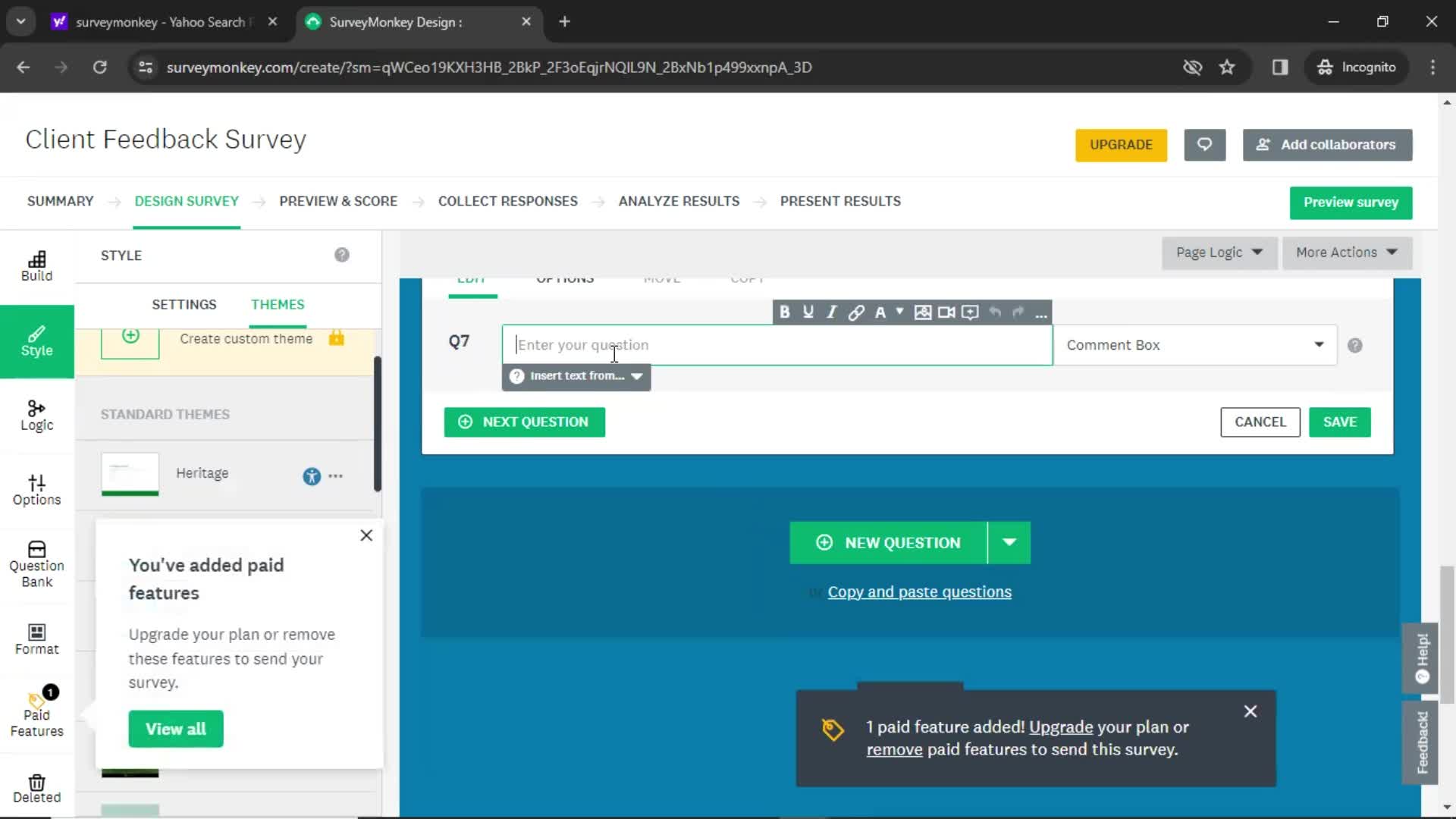Image resolution: width=1456 pixels, height=819 pixels.
Task: Click the Link insertion icon
Action: 855,311
